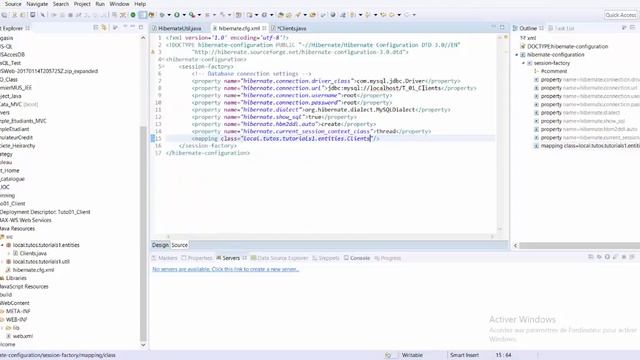Collapse All in Project Explorer toolbar

click(x=96, y=28)
